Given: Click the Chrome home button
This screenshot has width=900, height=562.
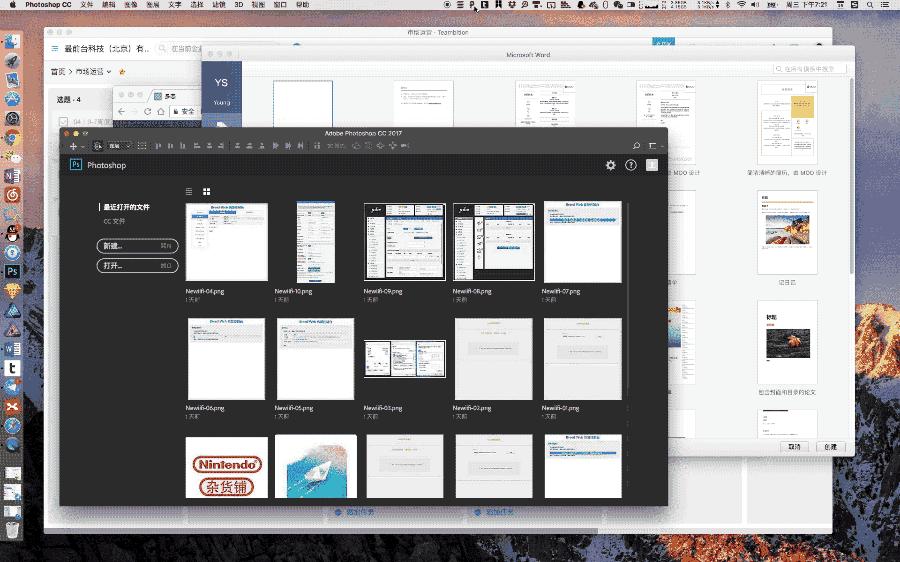Looking at the screenshot, I should pos(161,111).
